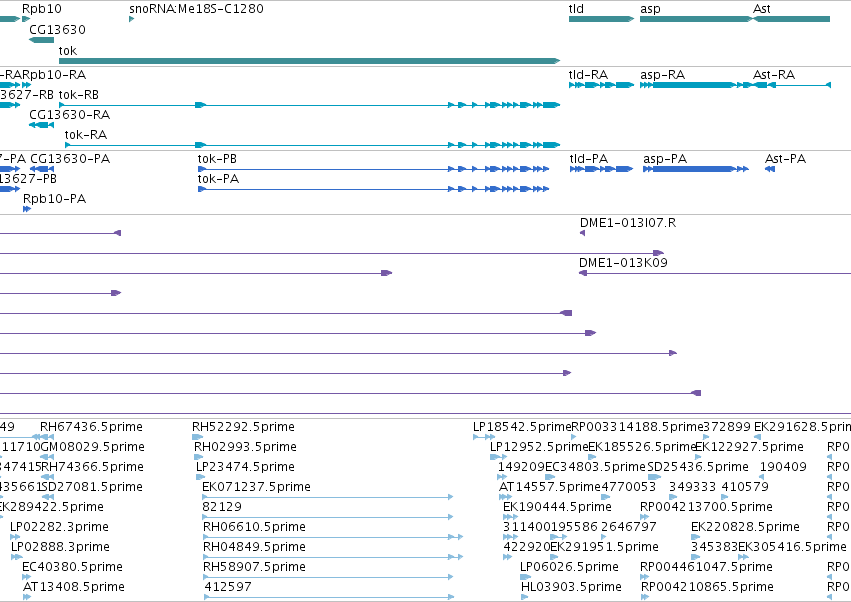Click the RH74366.5prime EST label
The image size is (851, 602).
click(x=92, y=467)
